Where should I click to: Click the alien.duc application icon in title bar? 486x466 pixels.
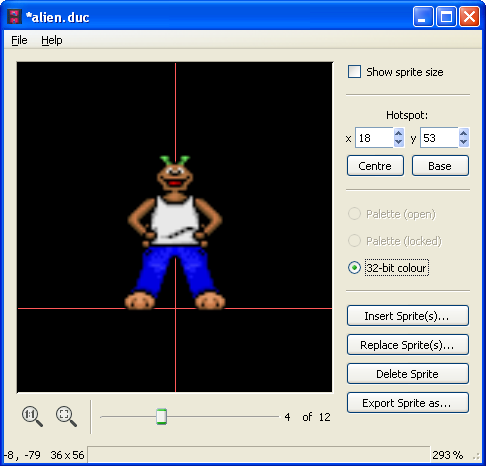click(14, 17)
